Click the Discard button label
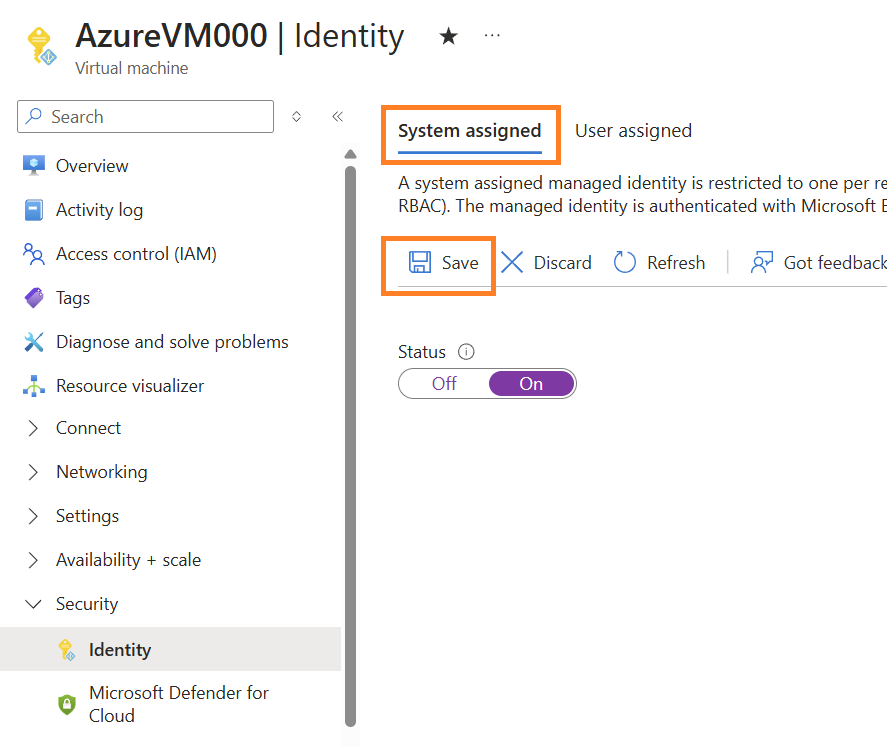The image size is (887, 746). [562, 263]
